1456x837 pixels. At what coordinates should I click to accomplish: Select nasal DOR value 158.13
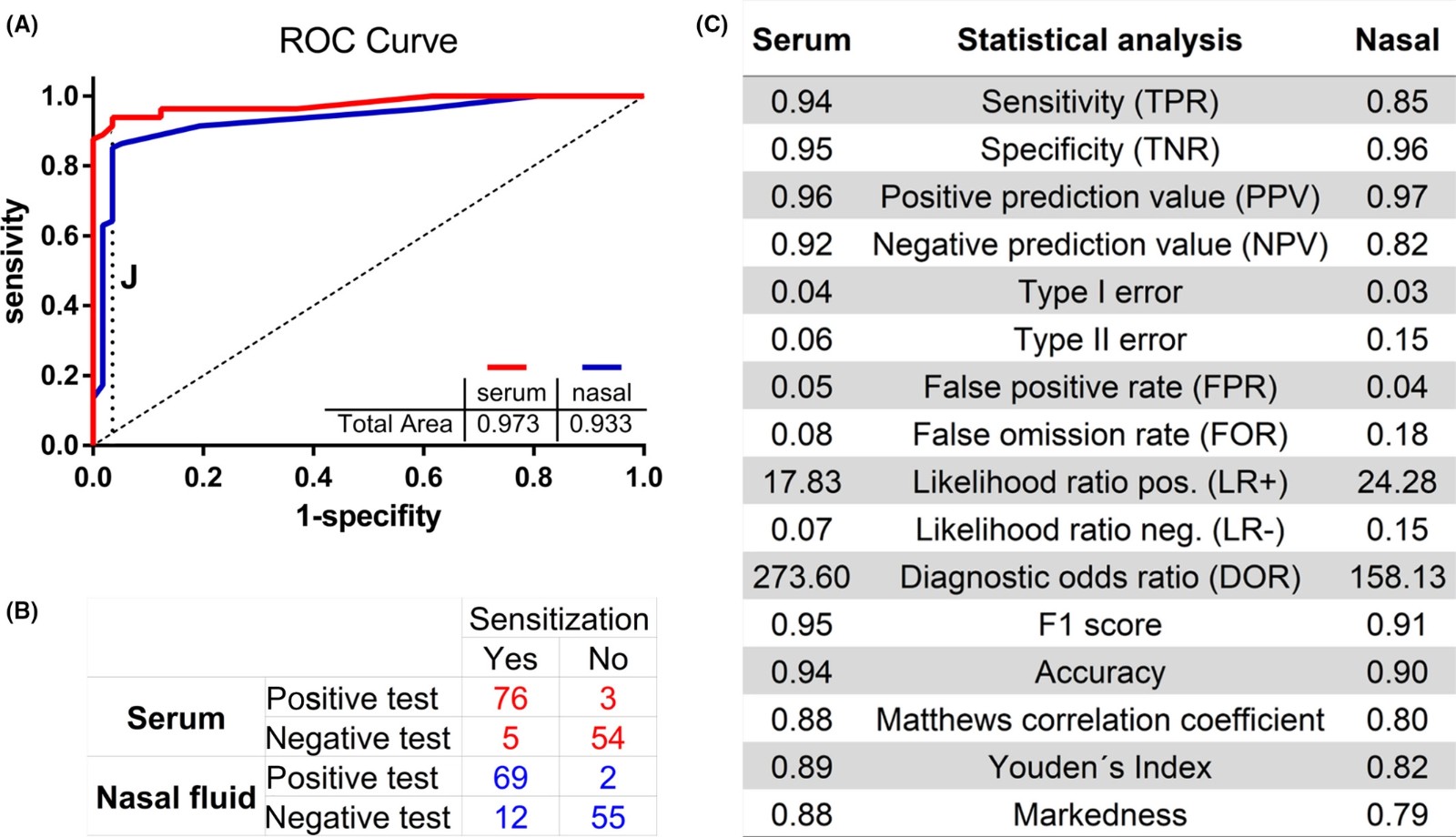[1397, 578]
